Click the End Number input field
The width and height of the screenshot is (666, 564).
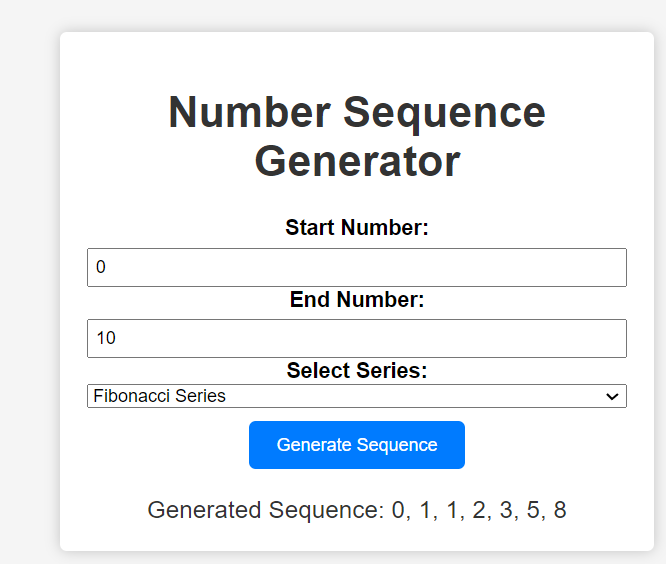pos(356,339)
